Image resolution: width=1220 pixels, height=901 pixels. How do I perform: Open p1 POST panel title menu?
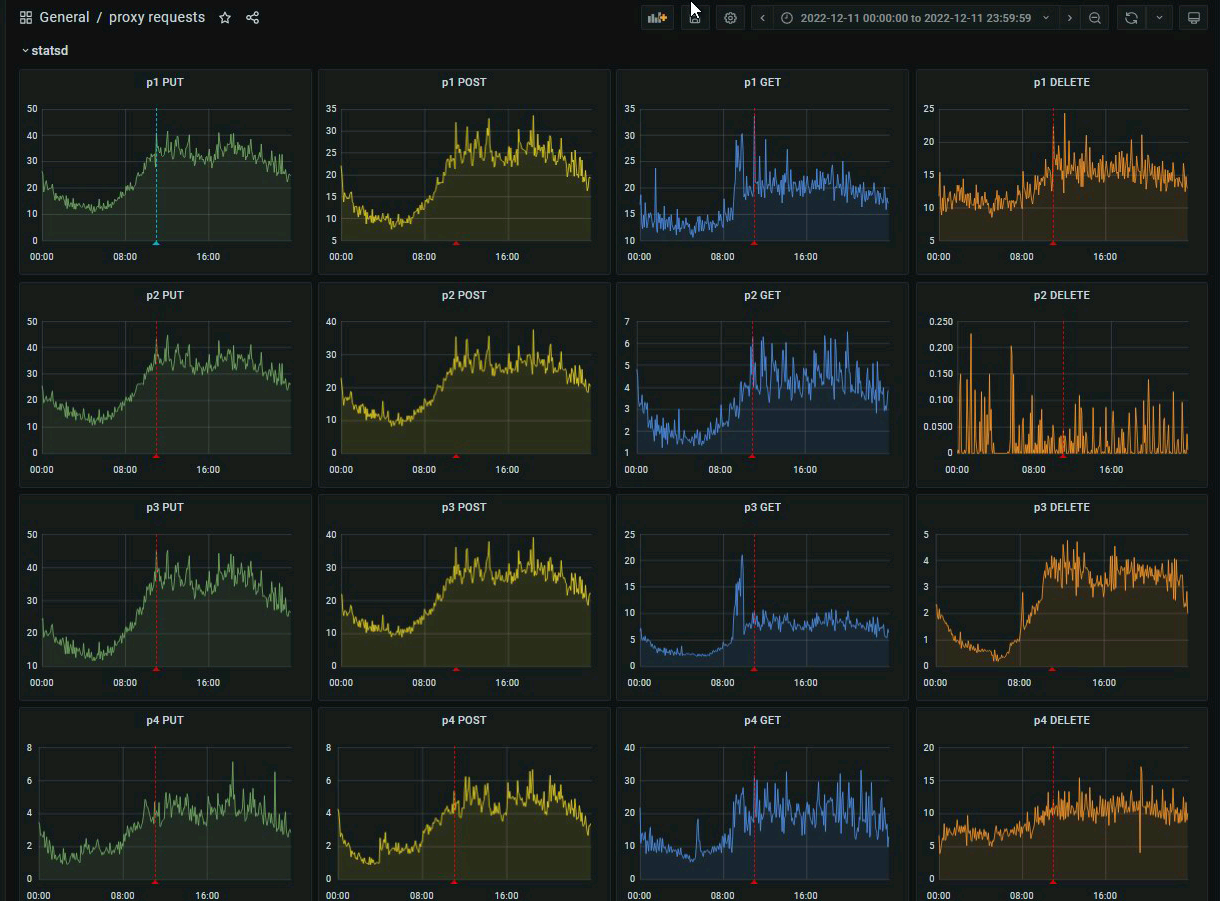[x=464, y=82]
